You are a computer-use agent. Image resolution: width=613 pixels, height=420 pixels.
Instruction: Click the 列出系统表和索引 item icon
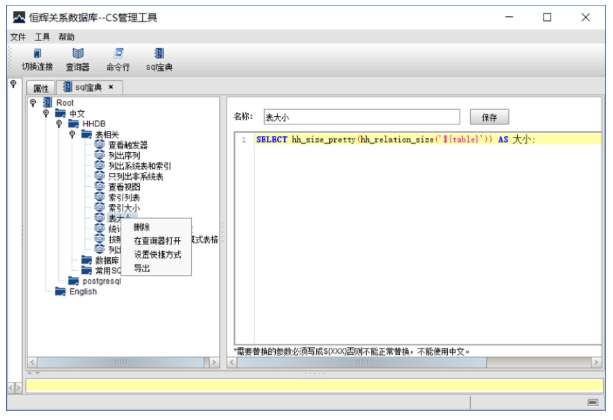click(100, 166)
